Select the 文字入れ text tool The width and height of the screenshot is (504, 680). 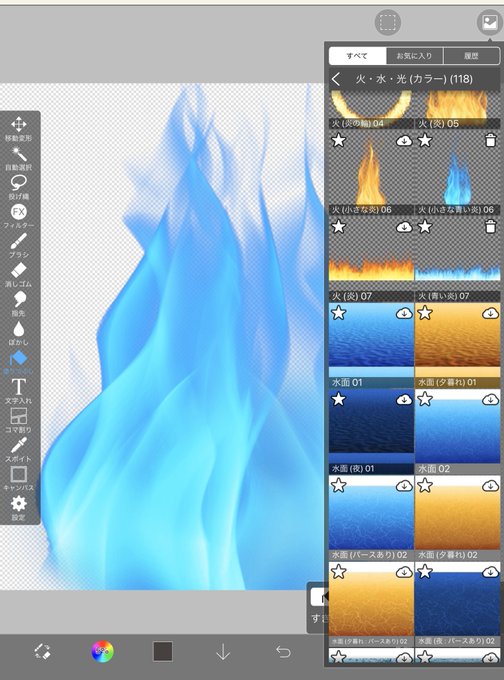tap(18, 391)
